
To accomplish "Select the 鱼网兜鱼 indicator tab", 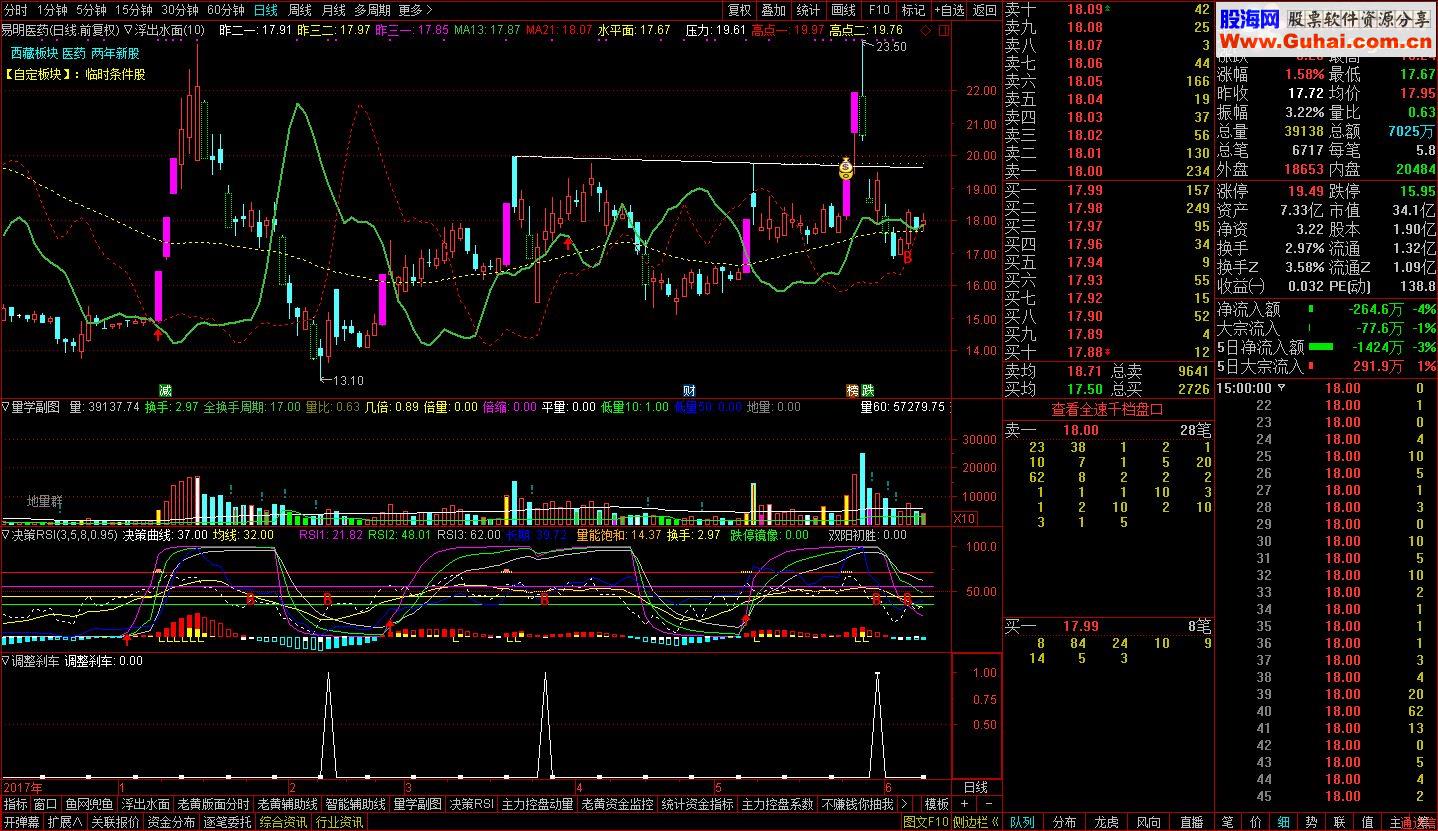I will coord(90,804).
